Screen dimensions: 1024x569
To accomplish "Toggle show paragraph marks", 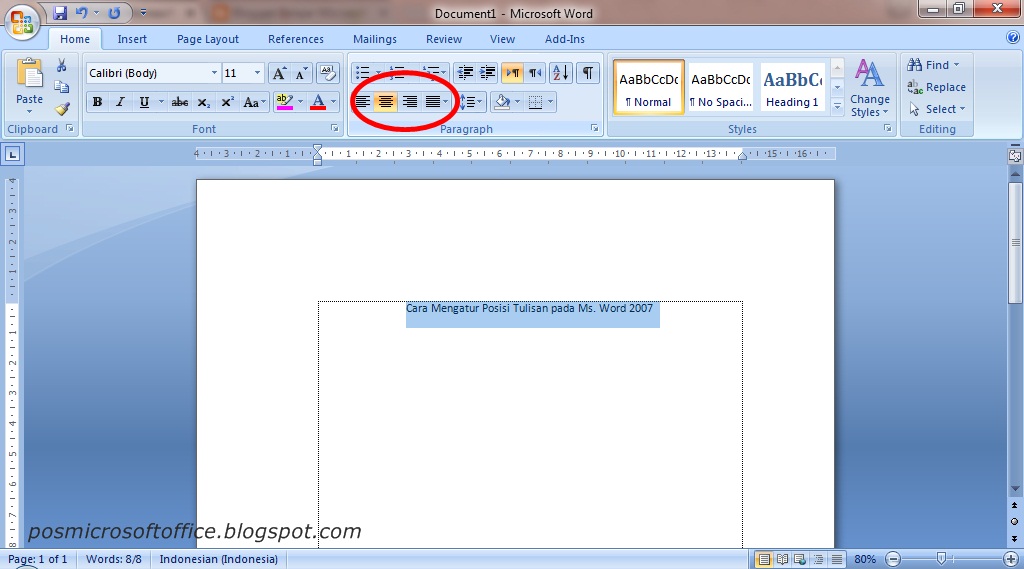I will pos(588,73).
